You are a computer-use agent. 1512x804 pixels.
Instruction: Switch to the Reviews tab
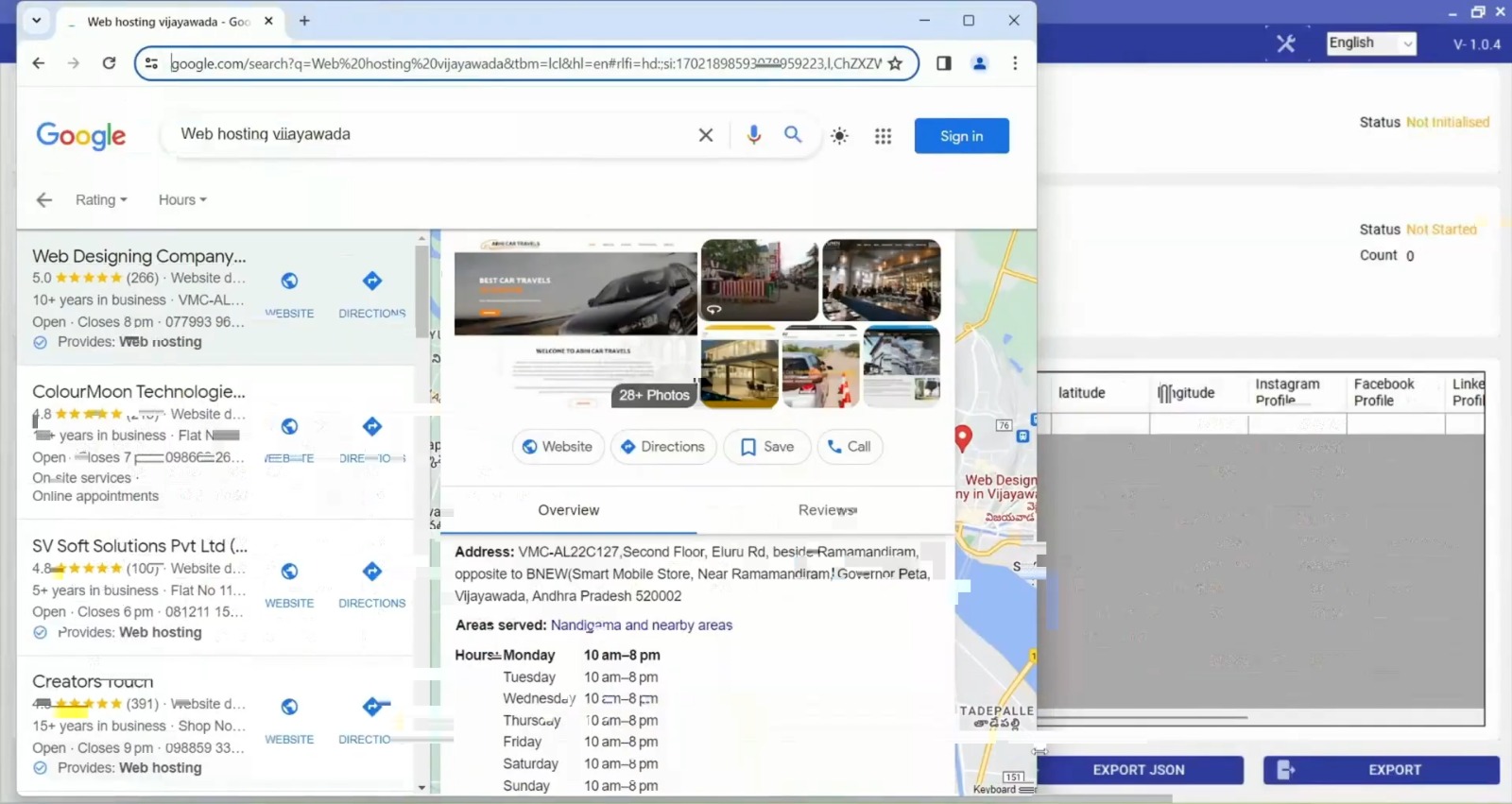coord(827,510)
